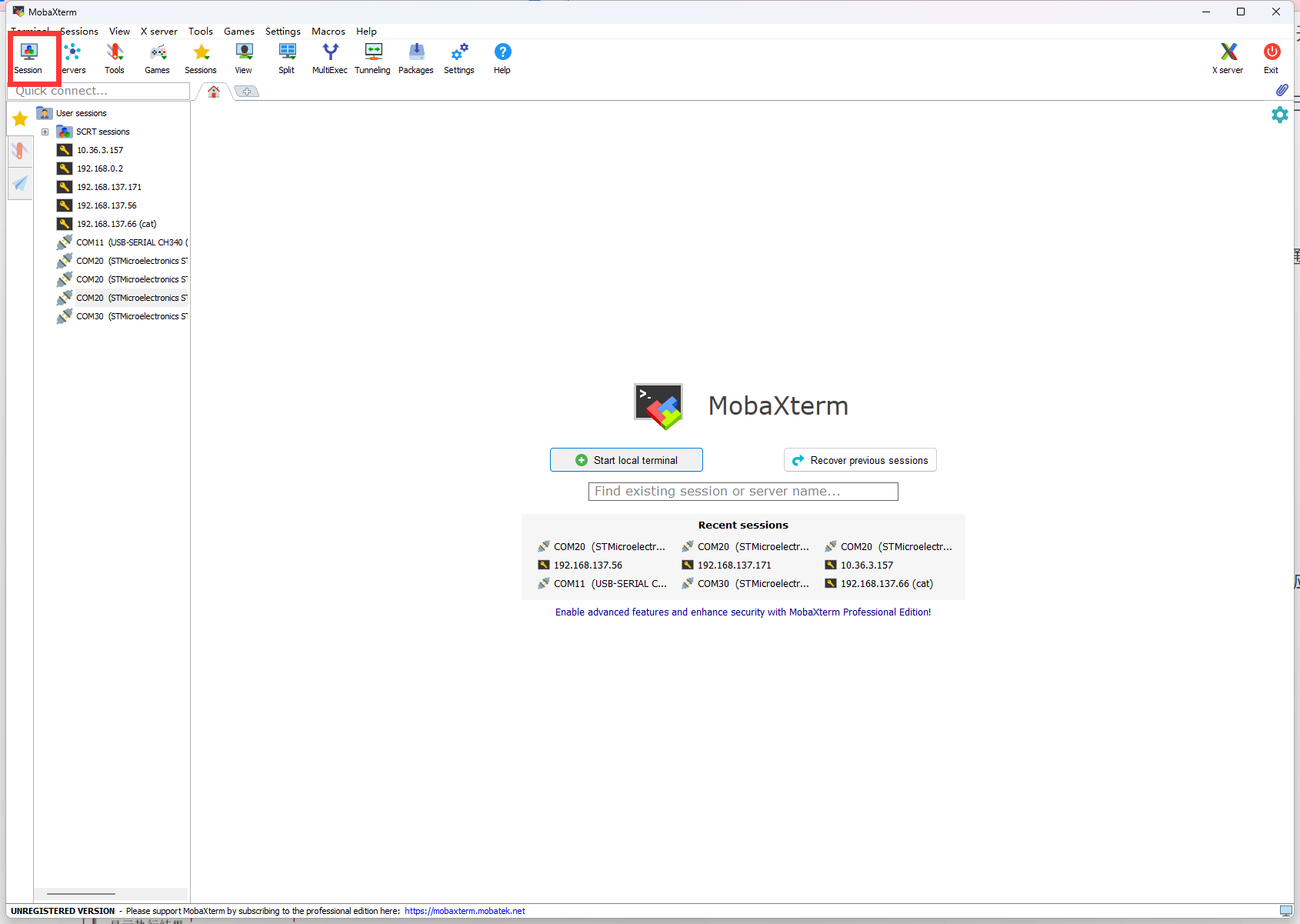The width and height of the screenshot is (1300, 924).
Task: Open the Games menu in menu bar
Action: (239, 32)
